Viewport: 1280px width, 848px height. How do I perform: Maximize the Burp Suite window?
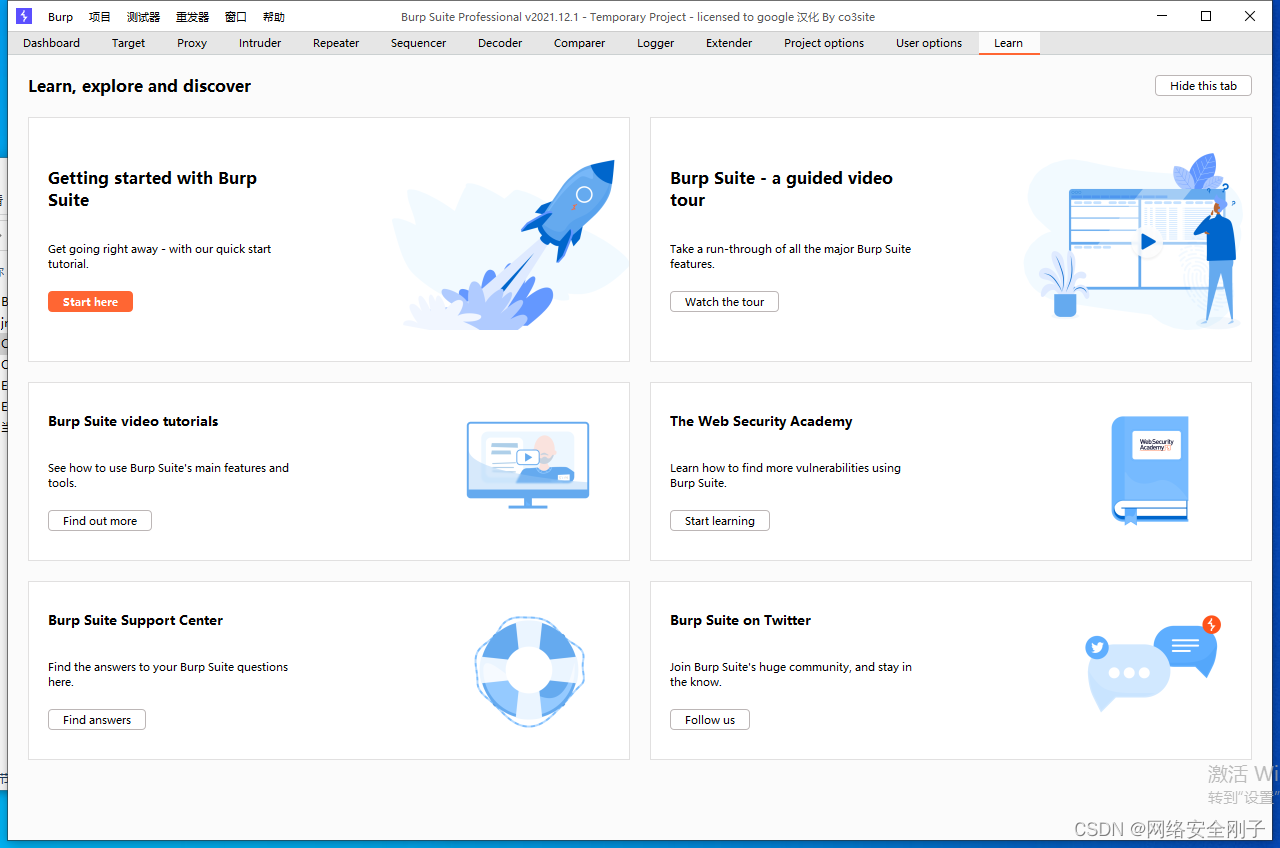click(x=1206, y=16)
